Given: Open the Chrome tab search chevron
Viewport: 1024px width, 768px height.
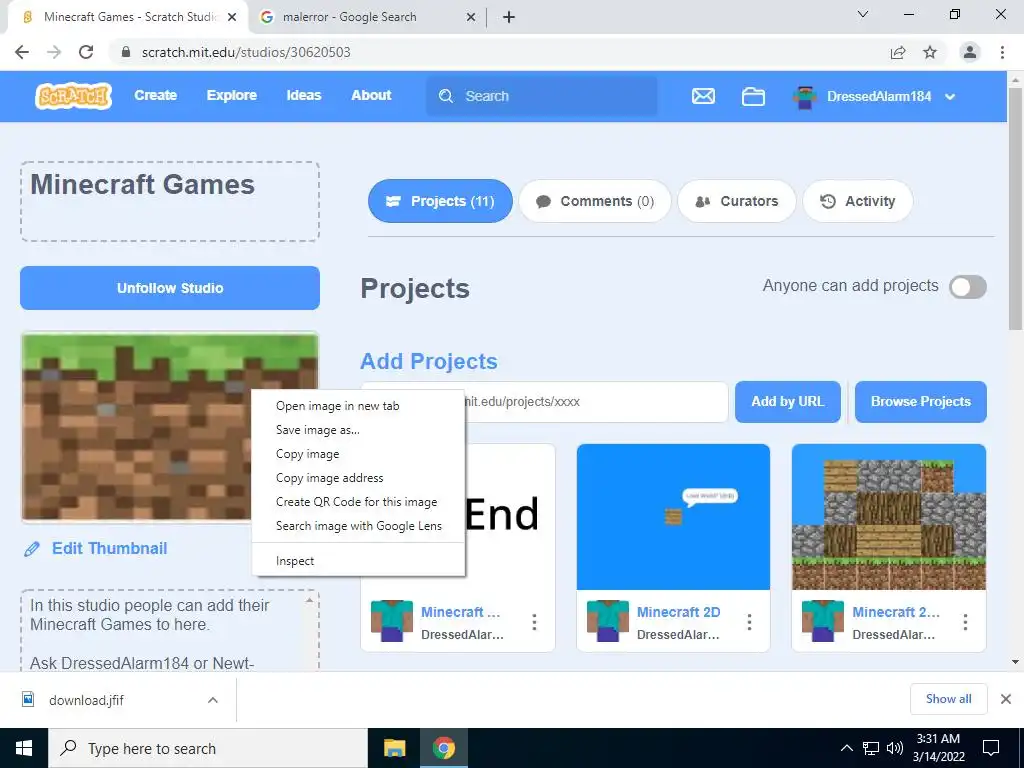Looking at the screenshot, I should coord(863,14).
